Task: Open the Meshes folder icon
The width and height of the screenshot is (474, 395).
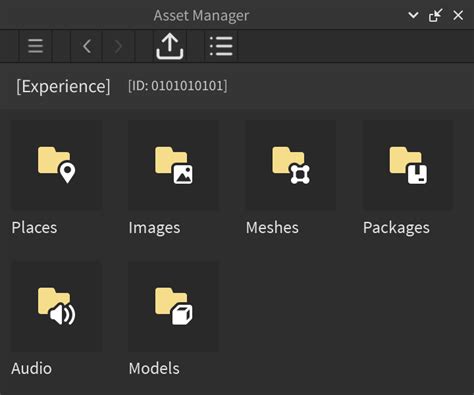Action: (x=291, y=165)
